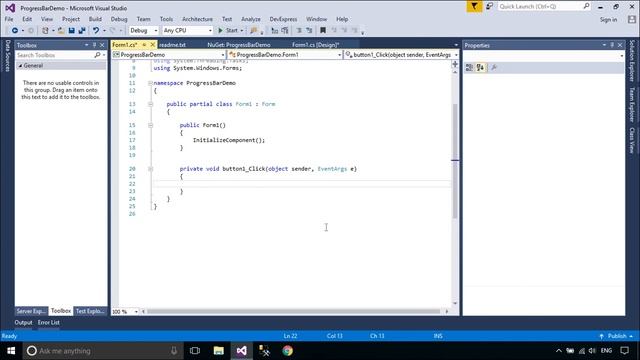Switch Properties to Alphabetical view
This screenshot has height=360, width=640.
(x=480, y=67)
